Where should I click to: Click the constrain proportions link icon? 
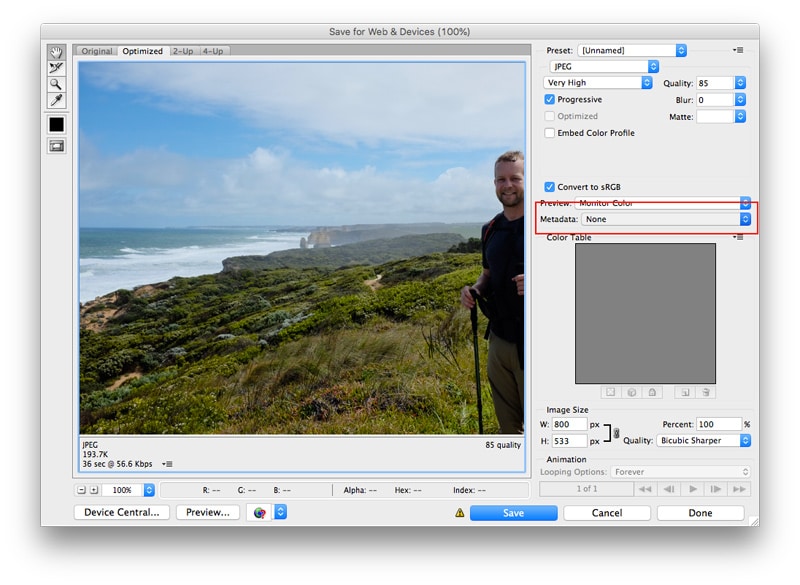pos(616,432)
